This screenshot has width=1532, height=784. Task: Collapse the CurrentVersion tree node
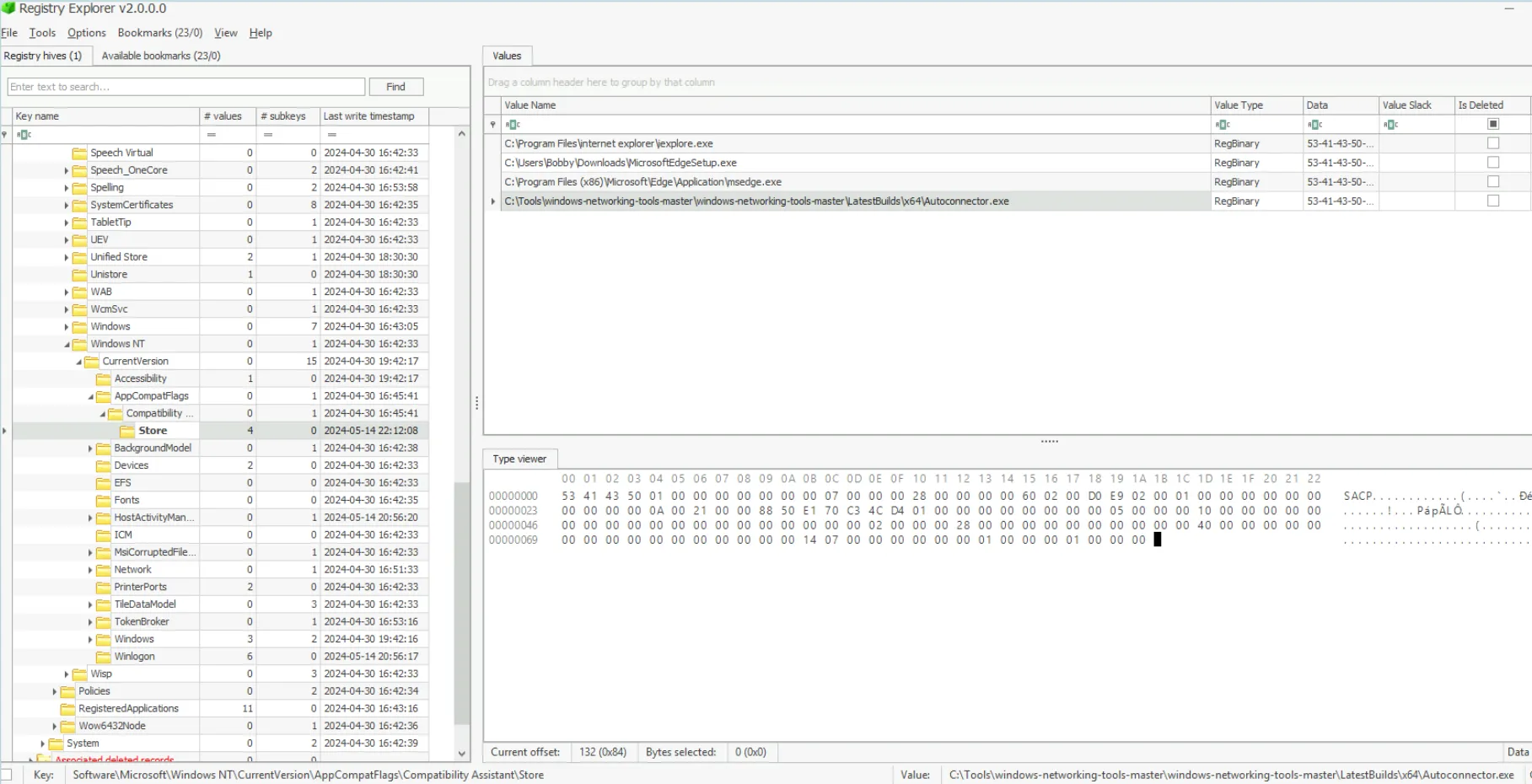[x=78, y=360]
